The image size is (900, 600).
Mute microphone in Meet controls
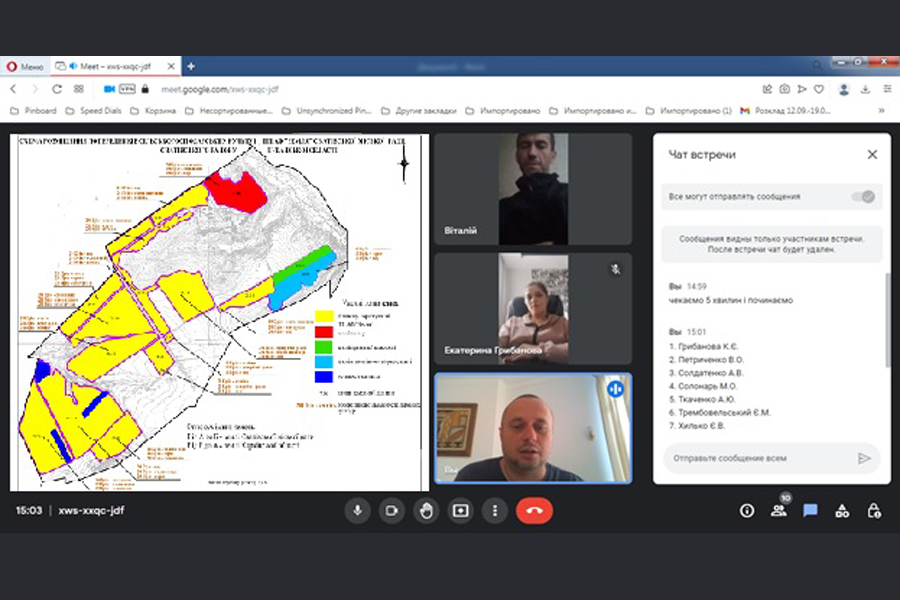coord(358,510)
